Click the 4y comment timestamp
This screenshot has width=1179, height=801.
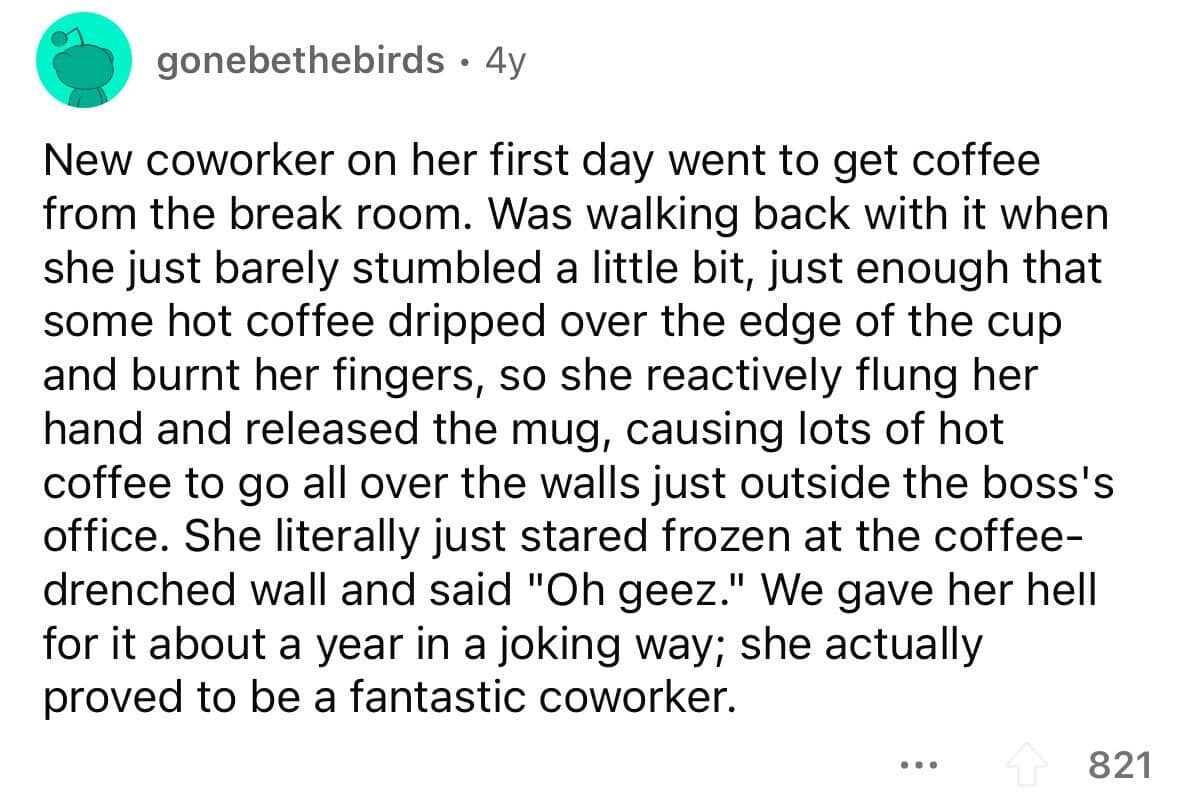click(x=502, y=61)
